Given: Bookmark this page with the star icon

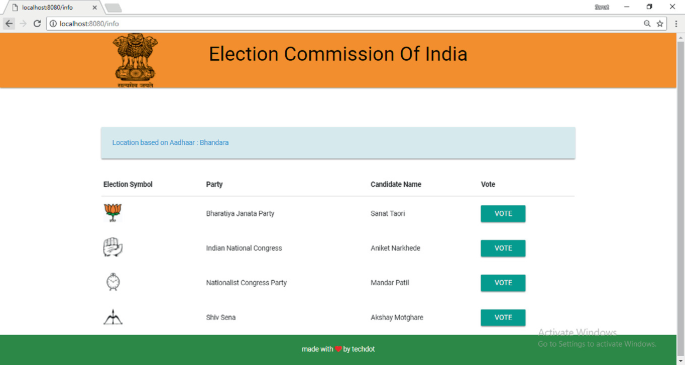Looking at the screenshot, I should click(x=660, y=24).
